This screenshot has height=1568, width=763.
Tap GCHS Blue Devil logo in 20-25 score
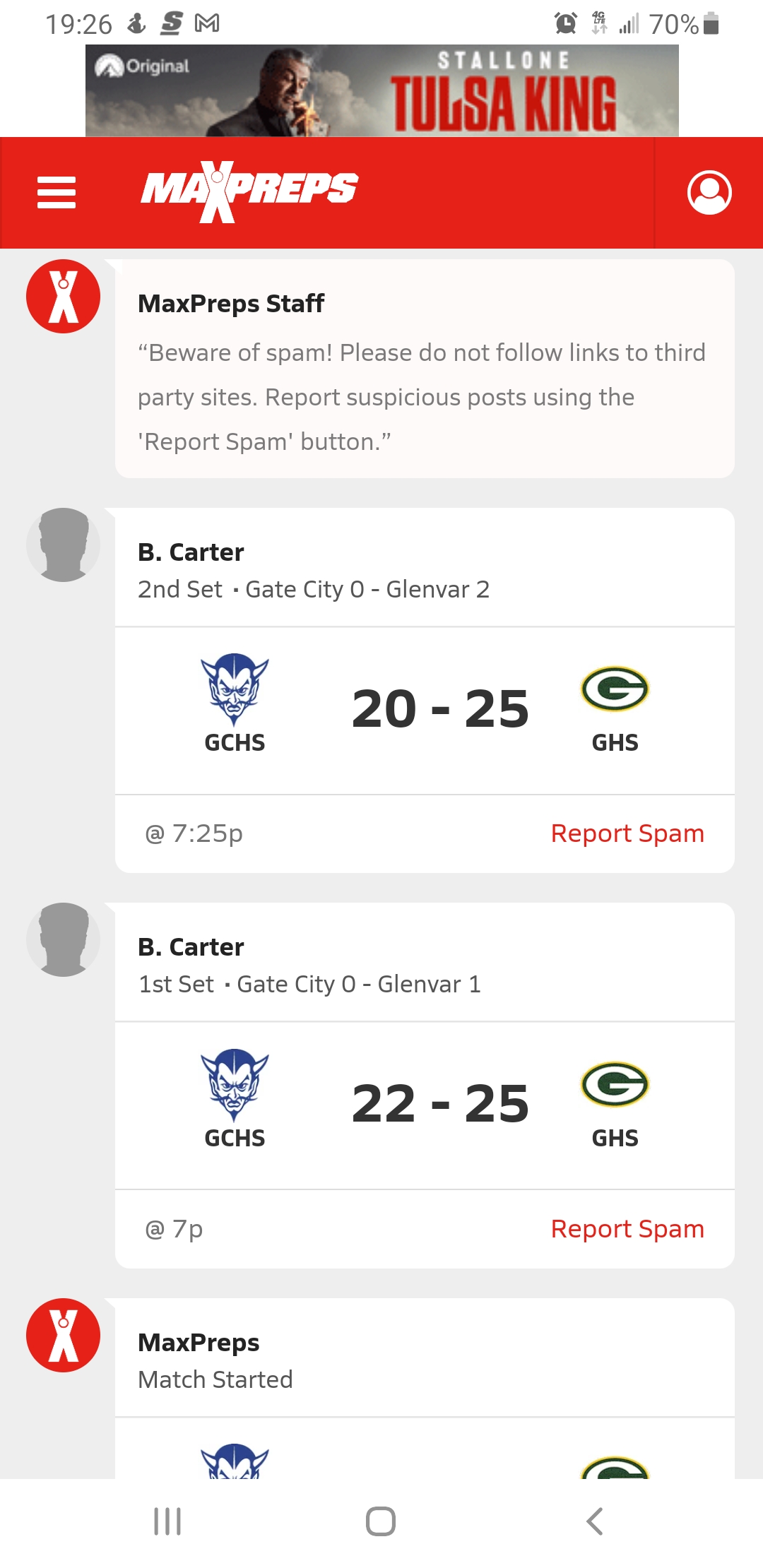click(234, 689)
